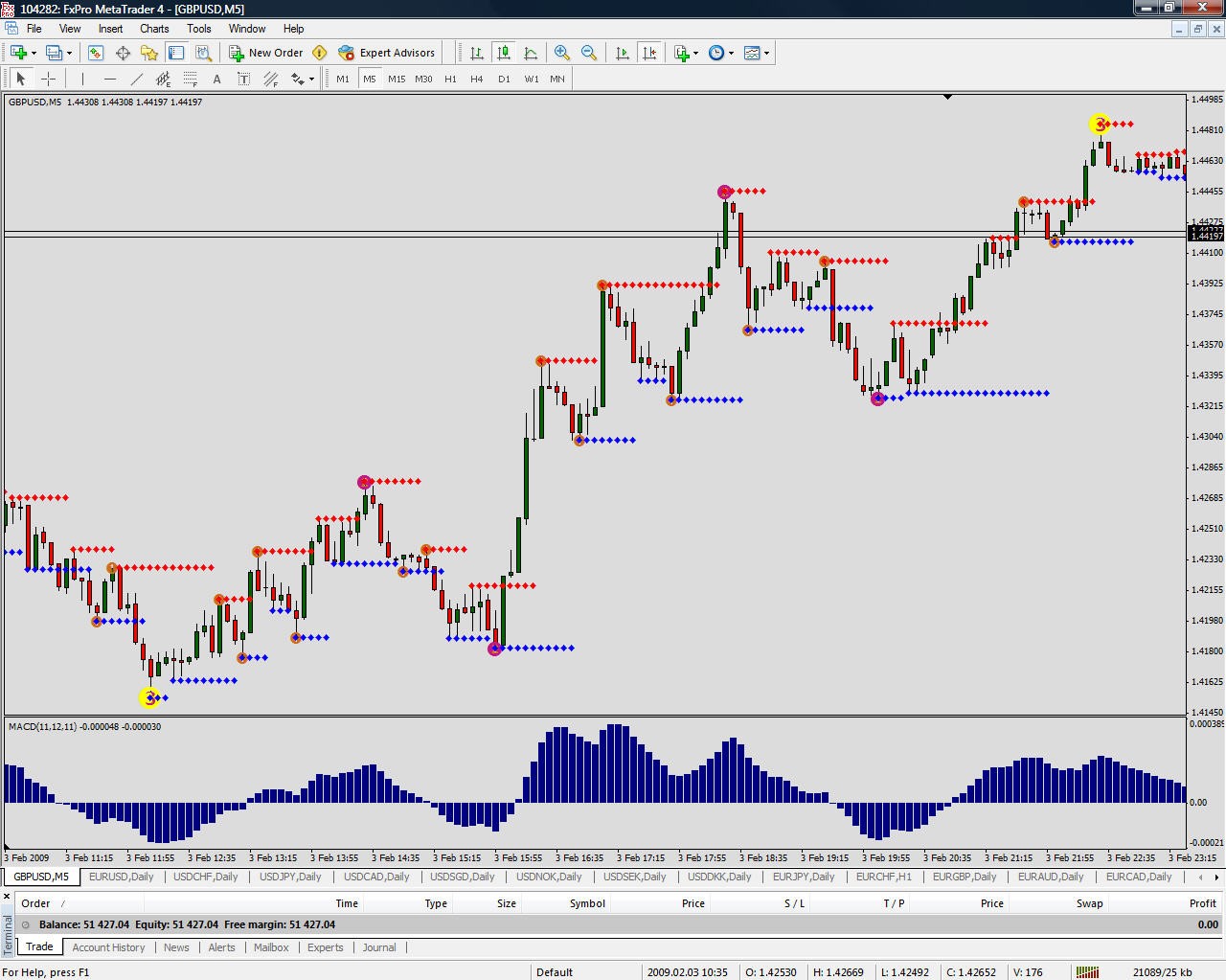Image resolution: width=1226 pixels, height=980 pixels.
Task: Toggle the Terminal panel icon
Action: (x=176, y=53)
